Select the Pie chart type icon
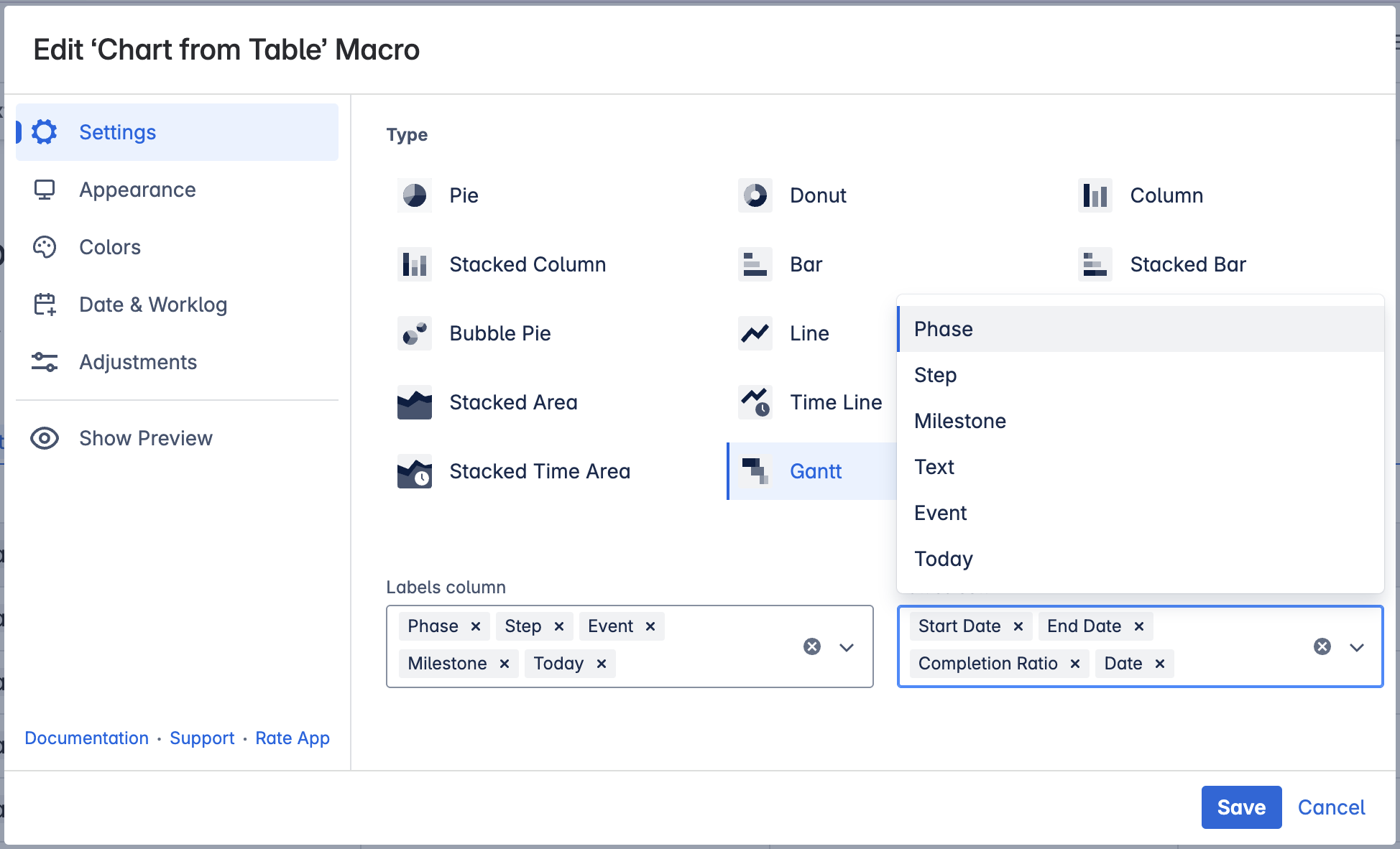The width and height of the screenshot is (1400, 849). 414,195
